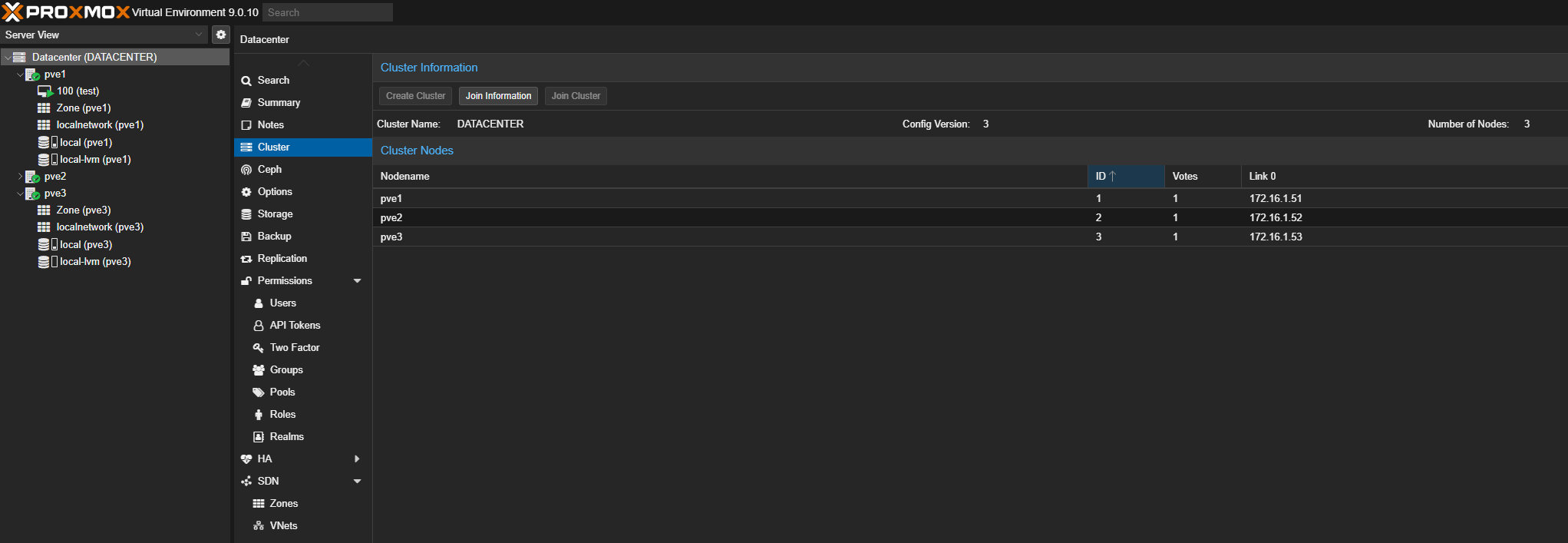
Task: Click the Proxmox logo icon
Action: click(x=13, y=12)
